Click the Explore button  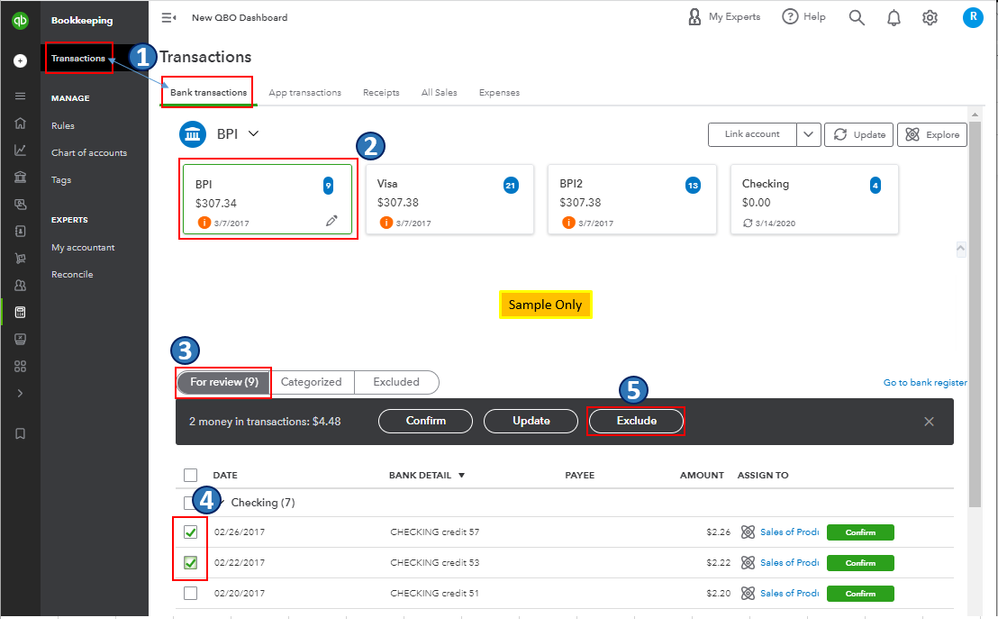932,135
